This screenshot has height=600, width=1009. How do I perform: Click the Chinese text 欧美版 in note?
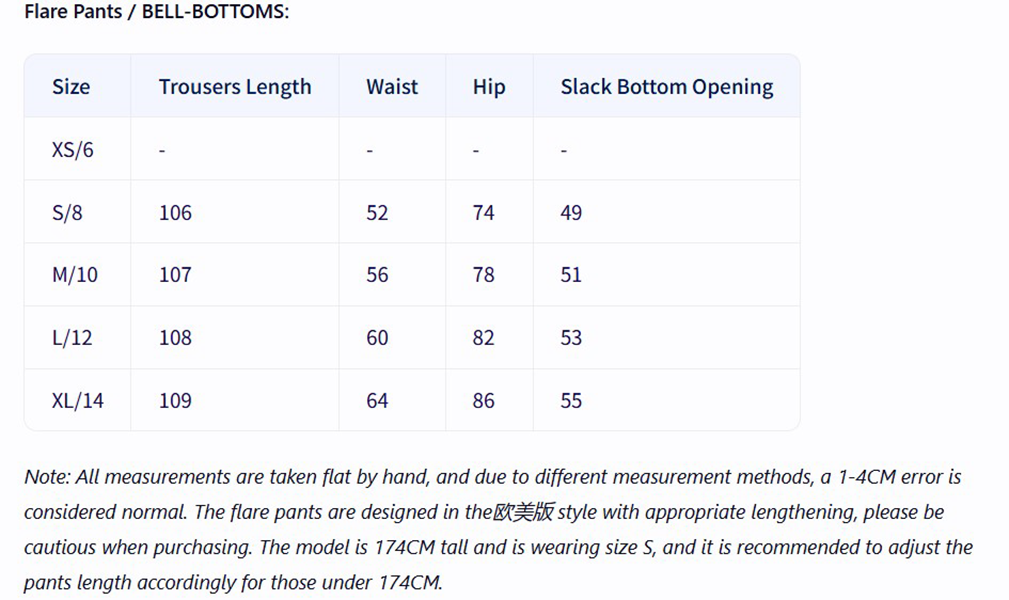point(523,513)
